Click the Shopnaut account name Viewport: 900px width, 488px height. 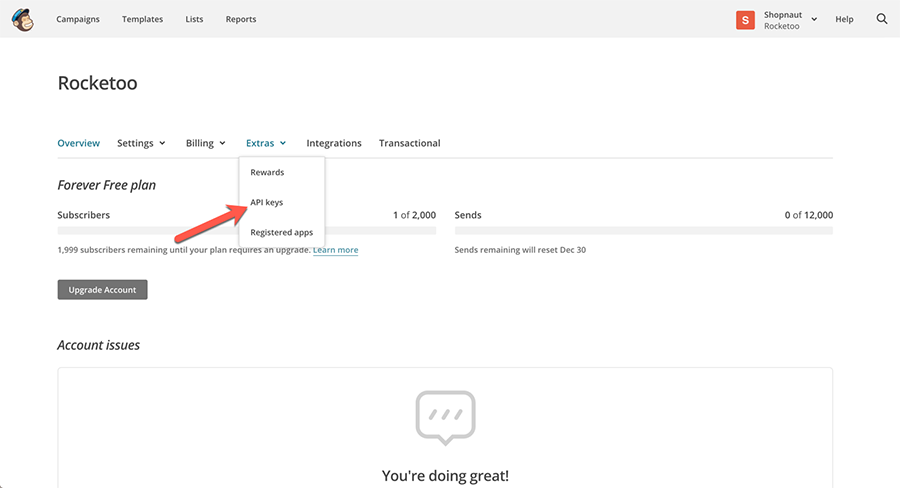782,15
